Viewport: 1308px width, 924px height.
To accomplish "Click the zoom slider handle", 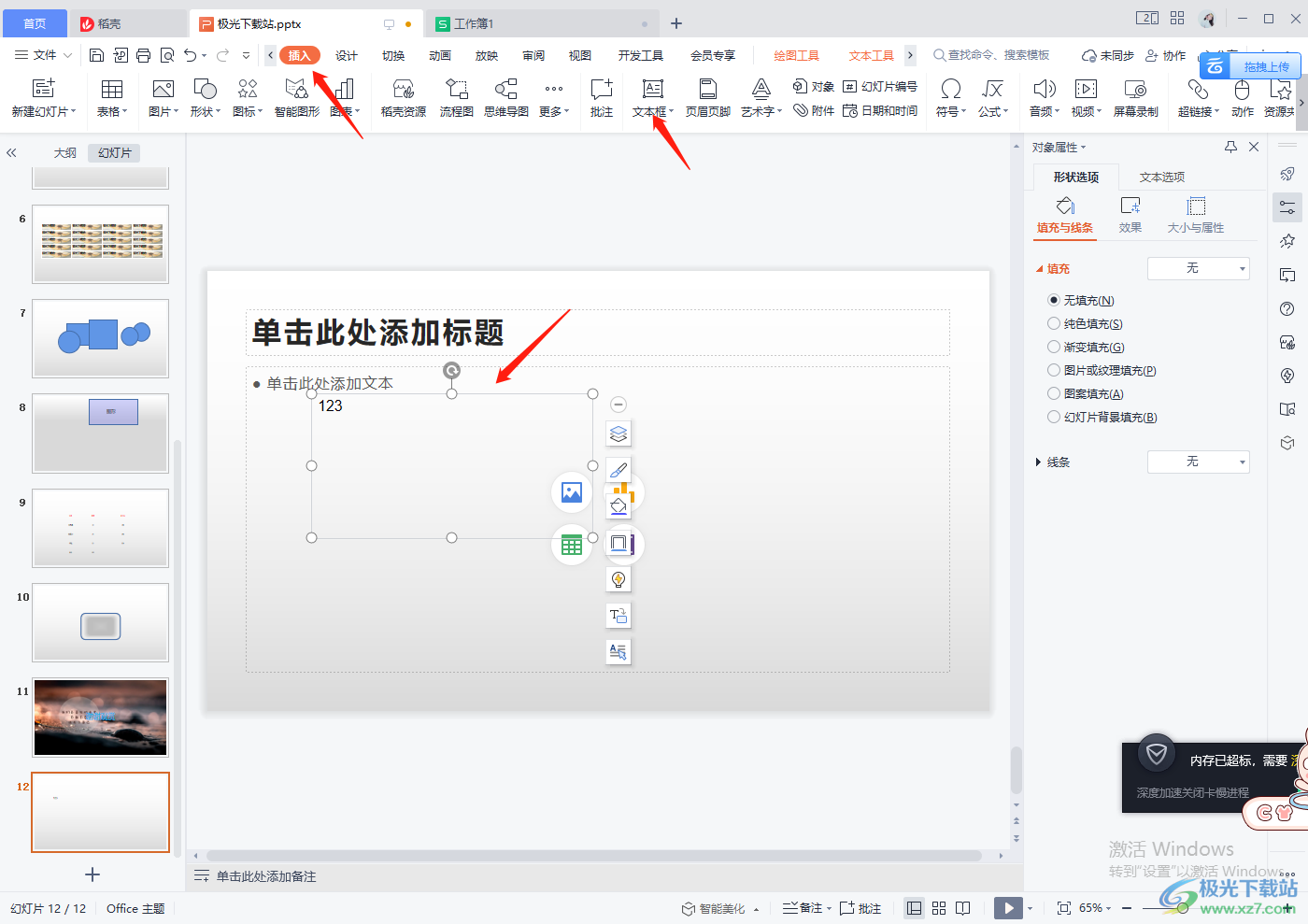I will pyautogui.click(x=1183, y=908).
